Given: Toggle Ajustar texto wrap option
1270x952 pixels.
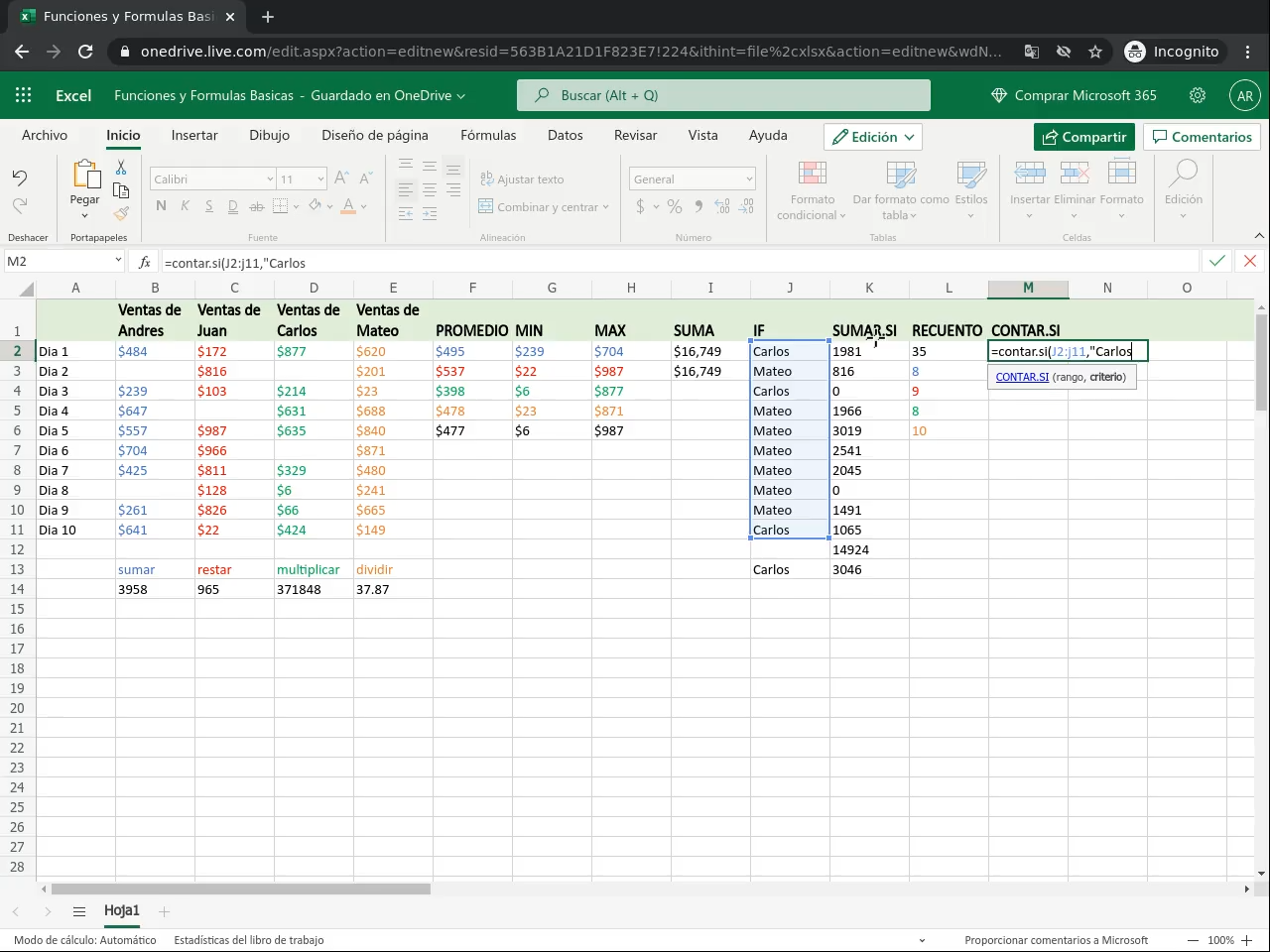Looking at the screenshot, I should pos(522,179).
